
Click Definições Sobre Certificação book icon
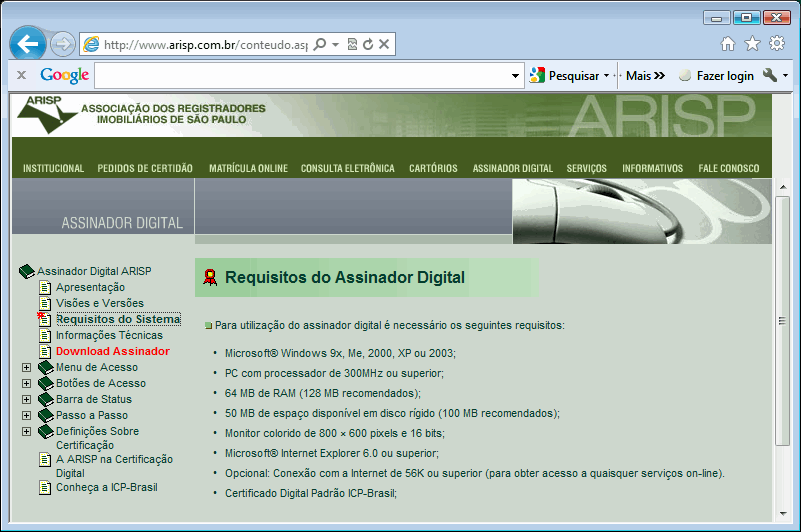(46, 431)
